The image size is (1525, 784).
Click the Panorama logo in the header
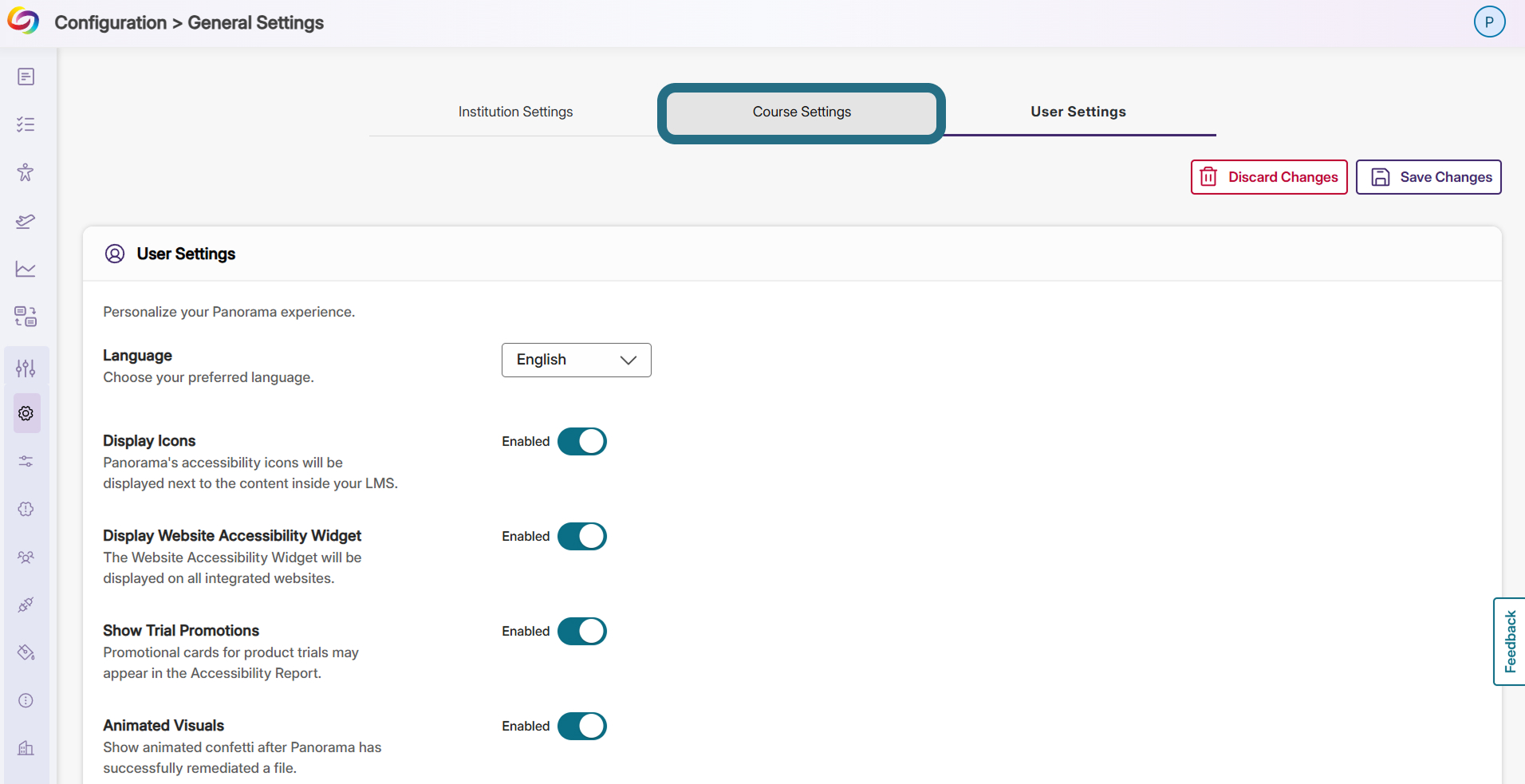pyautogui.click(x=23, y=22)
